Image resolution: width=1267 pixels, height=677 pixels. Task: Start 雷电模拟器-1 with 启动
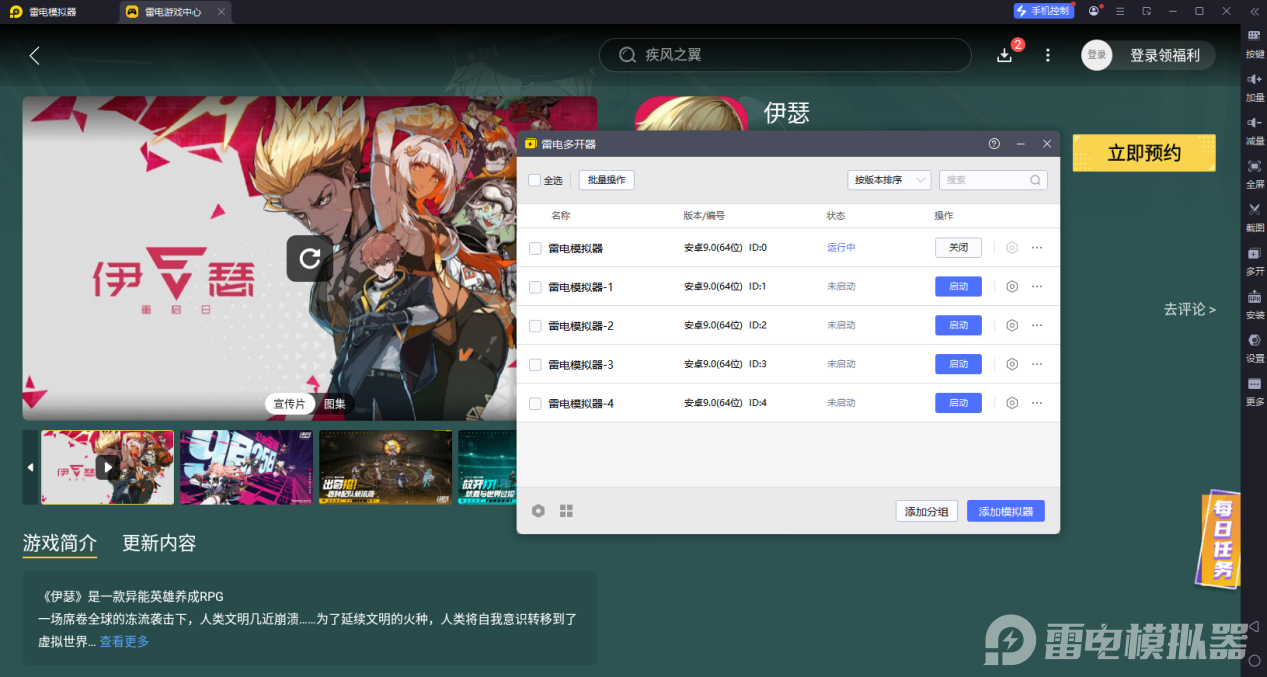click(958, 286)
